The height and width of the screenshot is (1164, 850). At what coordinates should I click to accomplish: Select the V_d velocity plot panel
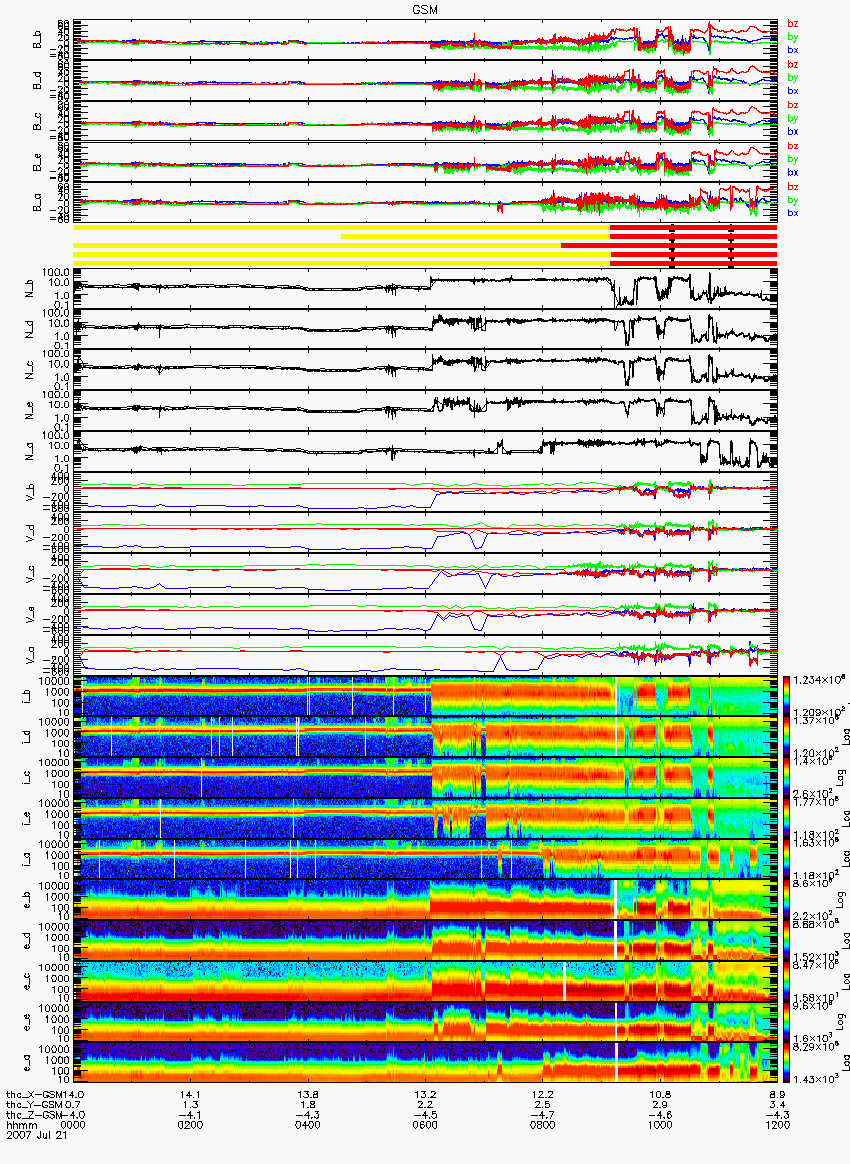tap(425, 532)
